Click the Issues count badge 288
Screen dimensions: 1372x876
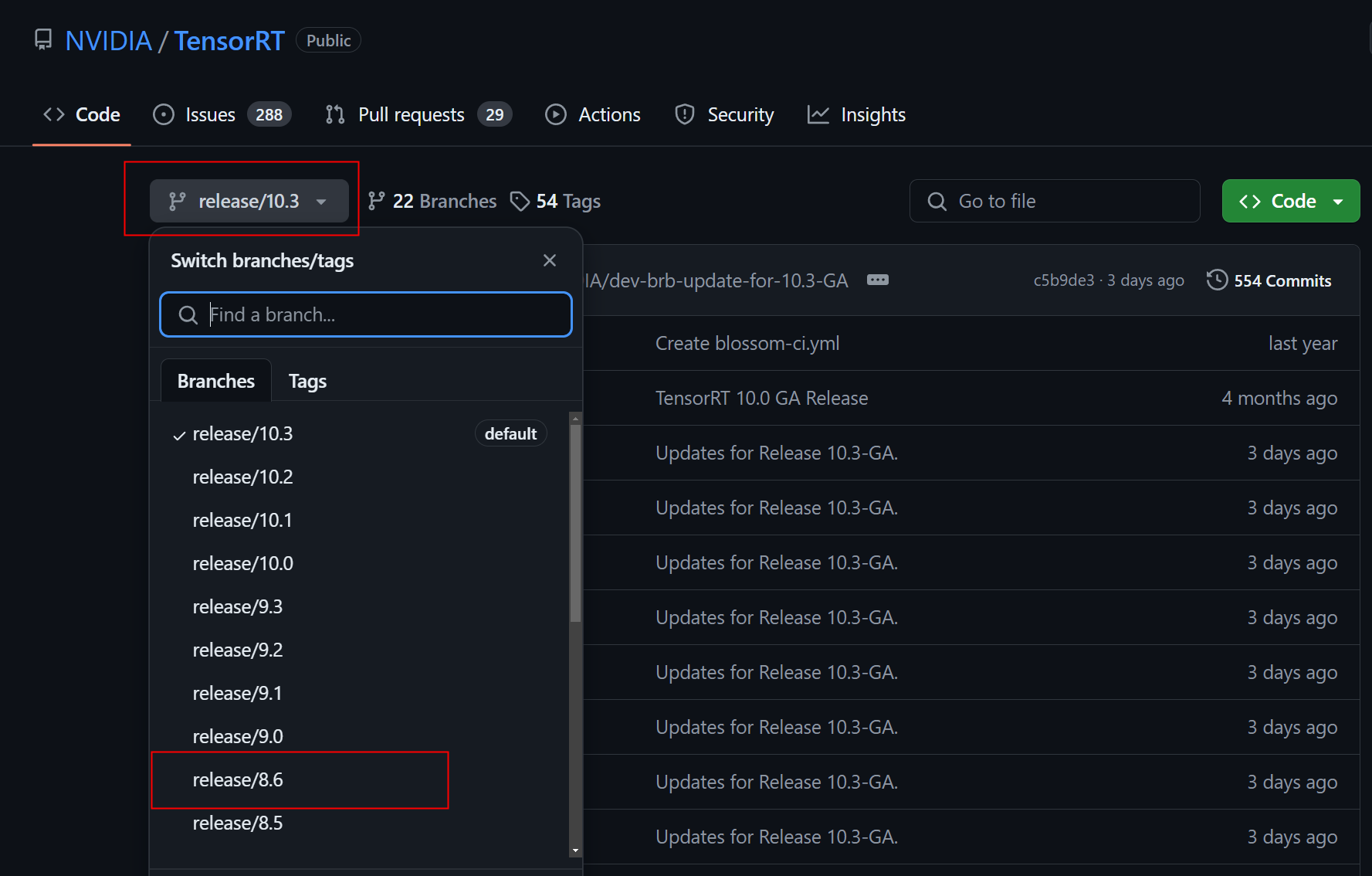(x=269, y=114)
